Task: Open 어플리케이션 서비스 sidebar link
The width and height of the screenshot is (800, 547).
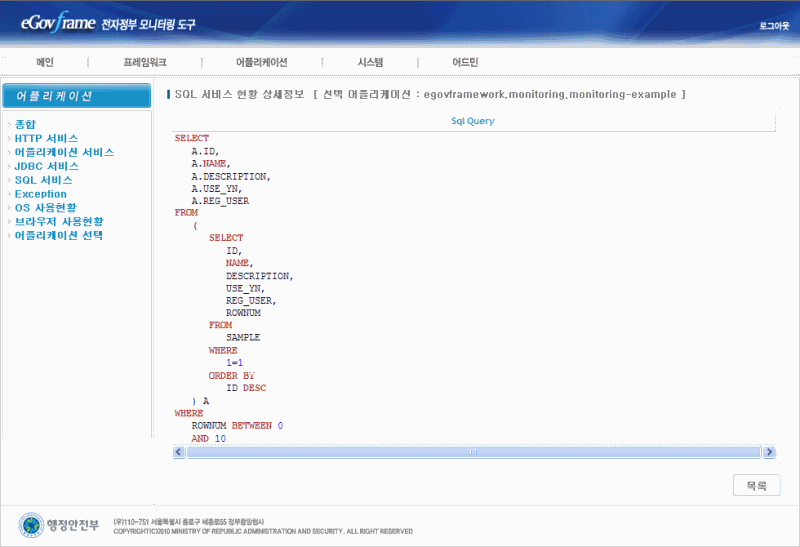Action: 64,152
